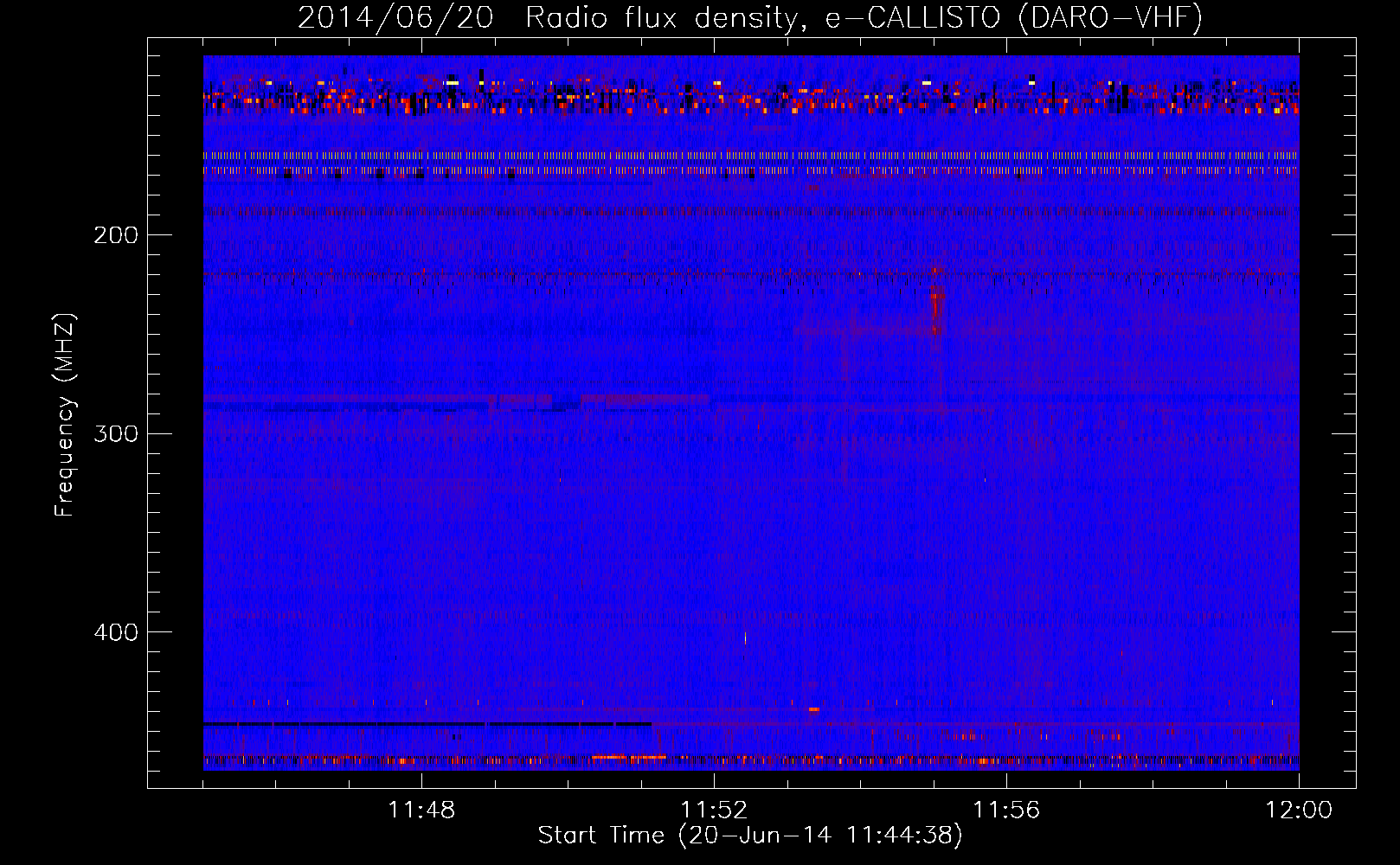1400x865 pixels.
Task: Click the 200 frequency tick label
Action: 116,235
